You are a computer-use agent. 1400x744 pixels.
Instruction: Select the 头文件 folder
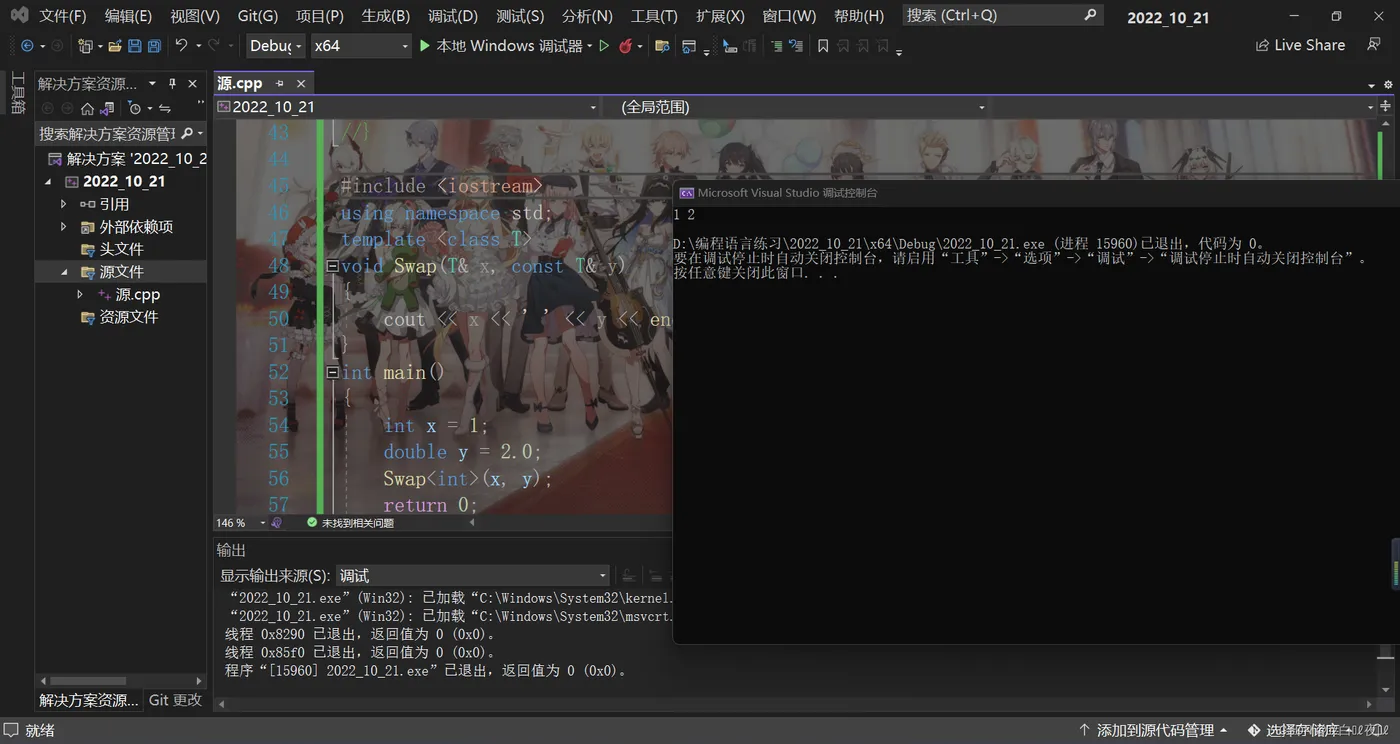tap(121, 249)
